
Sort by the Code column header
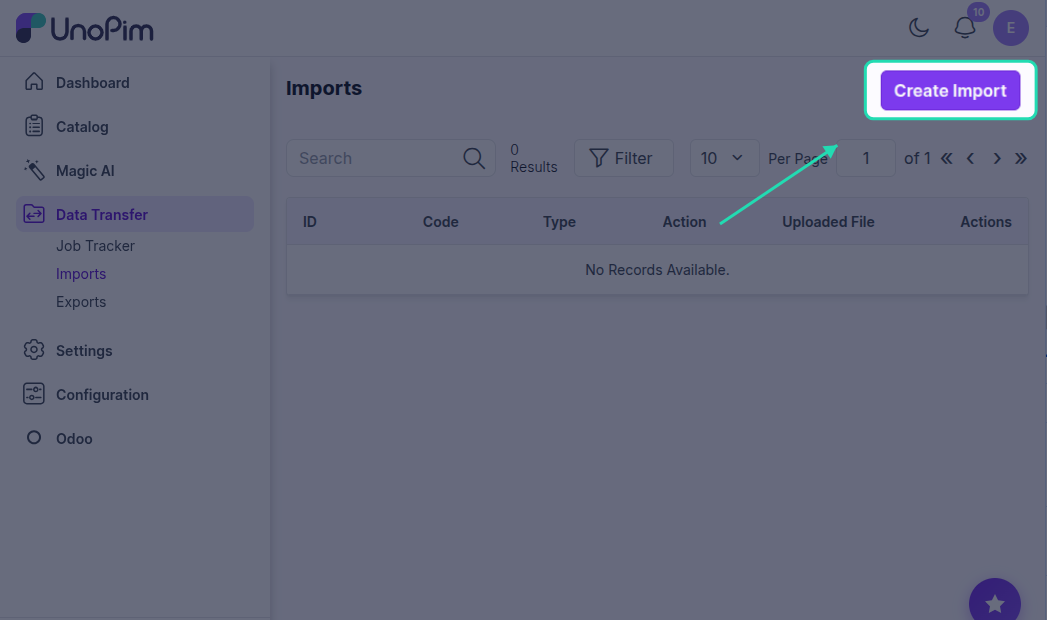point(441,222)
